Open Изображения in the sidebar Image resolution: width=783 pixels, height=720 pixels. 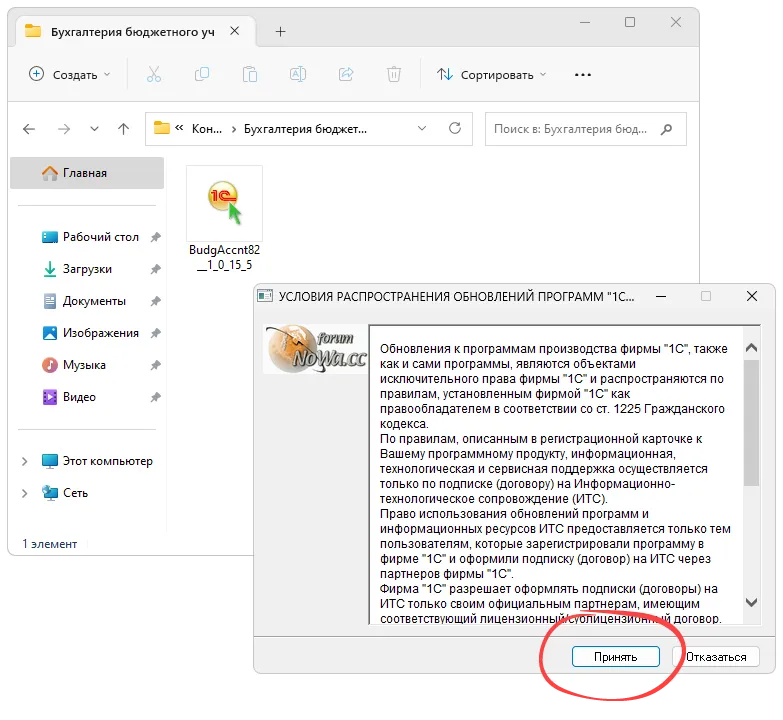(x=100, y=333)
